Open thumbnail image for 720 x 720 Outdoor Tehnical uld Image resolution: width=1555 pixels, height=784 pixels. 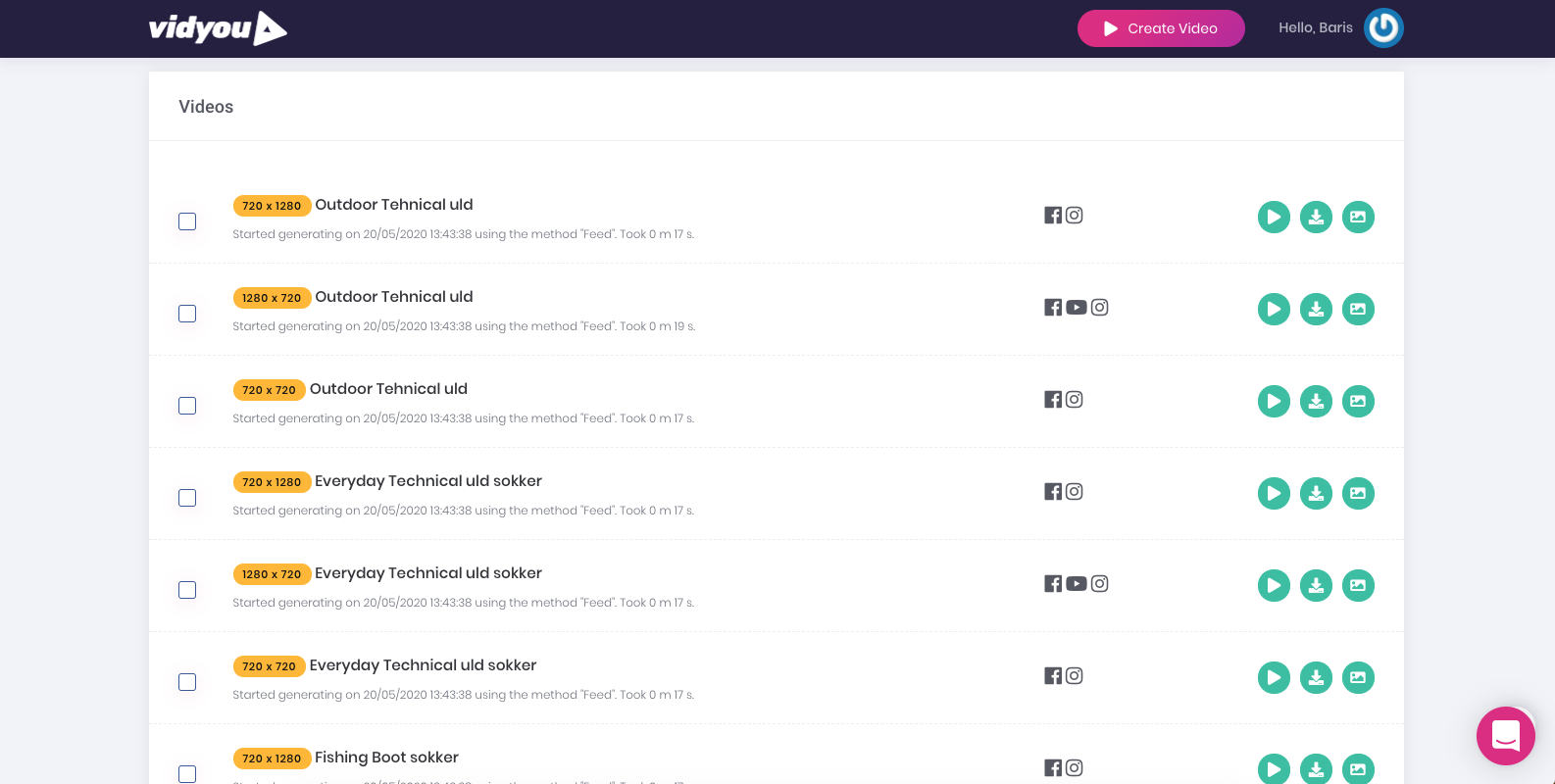1358,401
